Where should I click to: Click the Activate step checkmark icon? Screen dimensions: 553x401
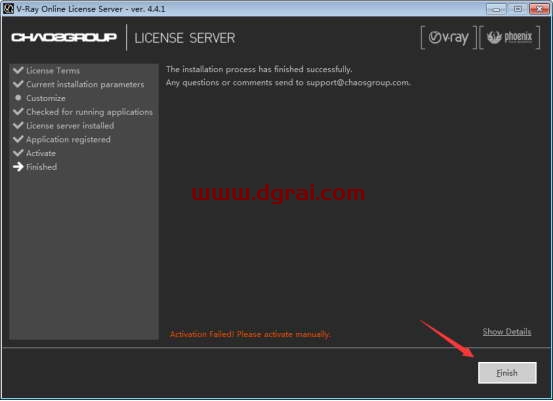coord(18,153)
